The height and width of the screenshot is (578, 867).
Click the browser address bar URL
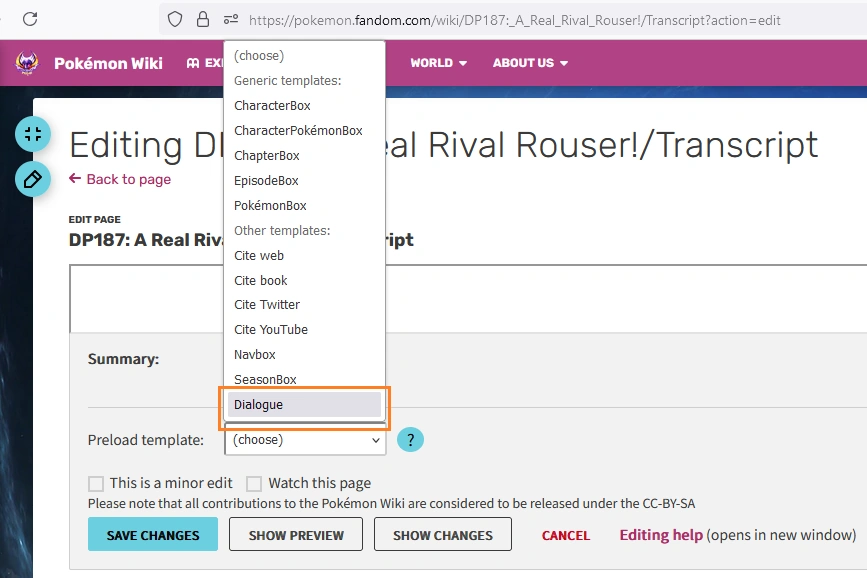coord(514,20)
